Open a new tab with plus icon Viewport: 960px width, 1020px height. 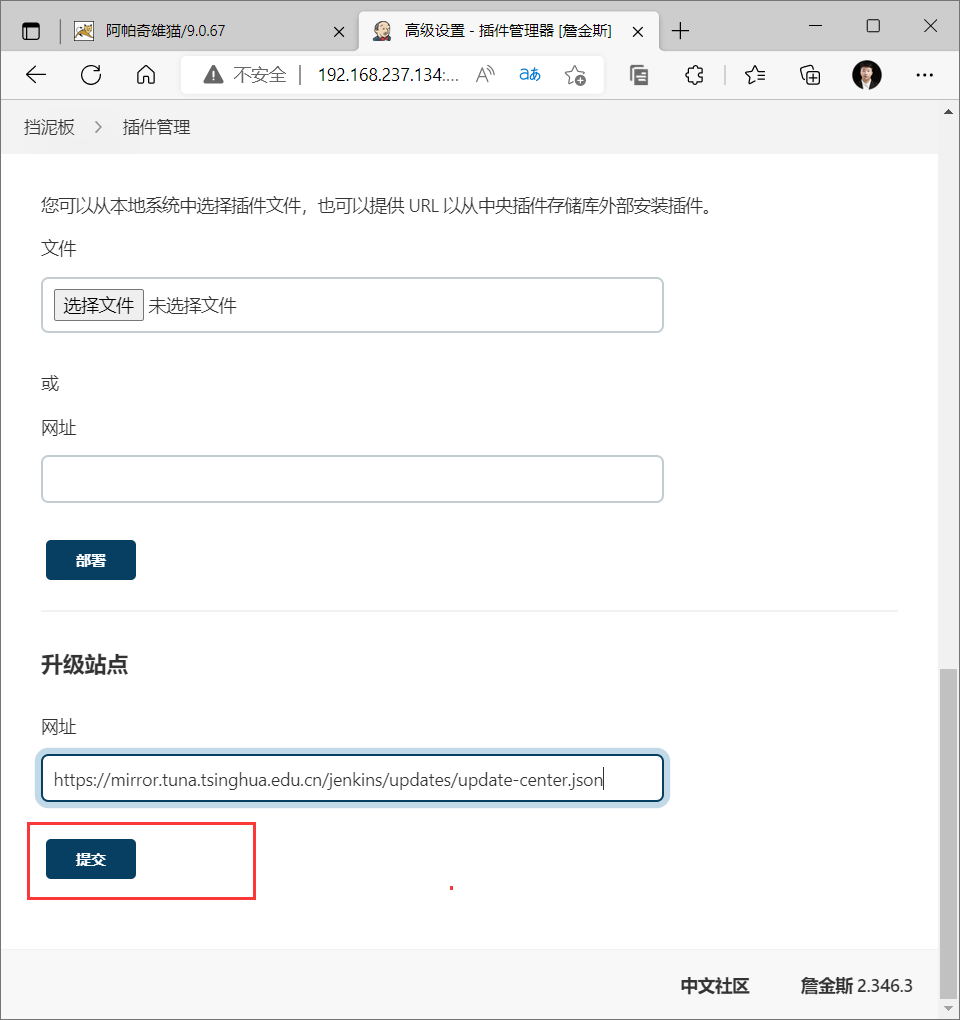(680, 31)
